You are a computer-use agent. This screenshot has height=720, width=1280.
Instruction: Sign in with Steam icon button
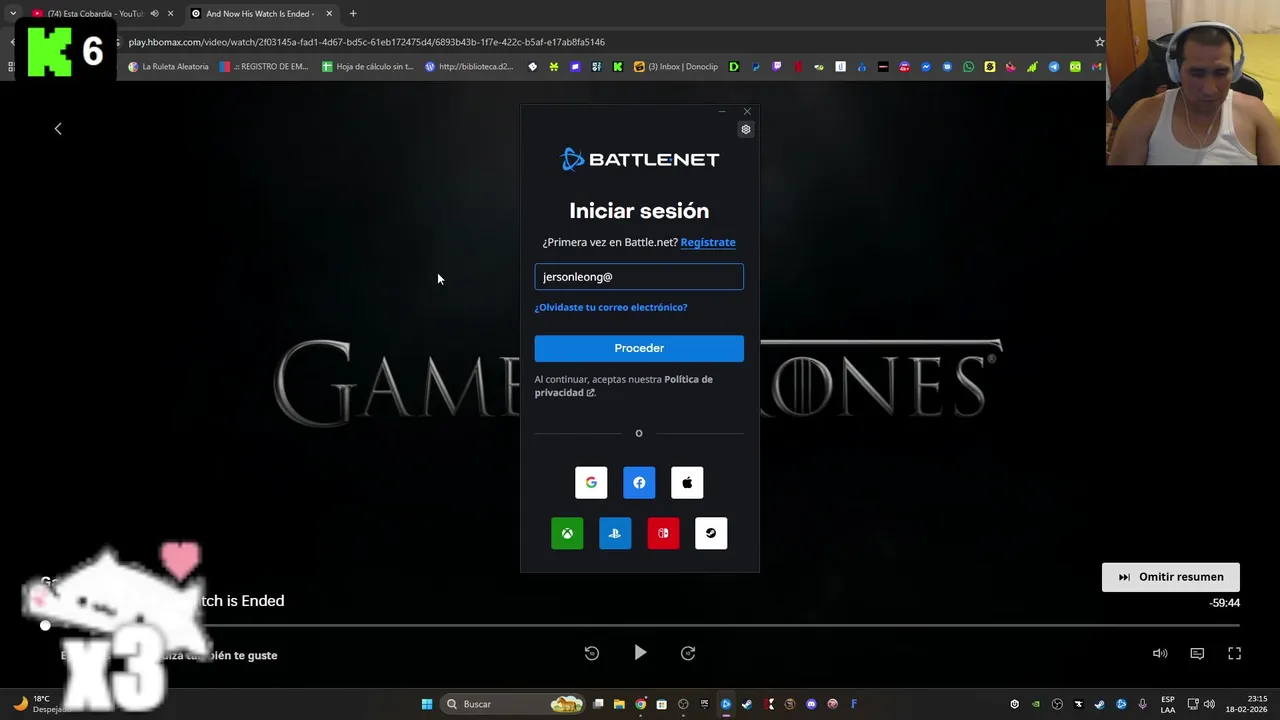pos(711,533)
